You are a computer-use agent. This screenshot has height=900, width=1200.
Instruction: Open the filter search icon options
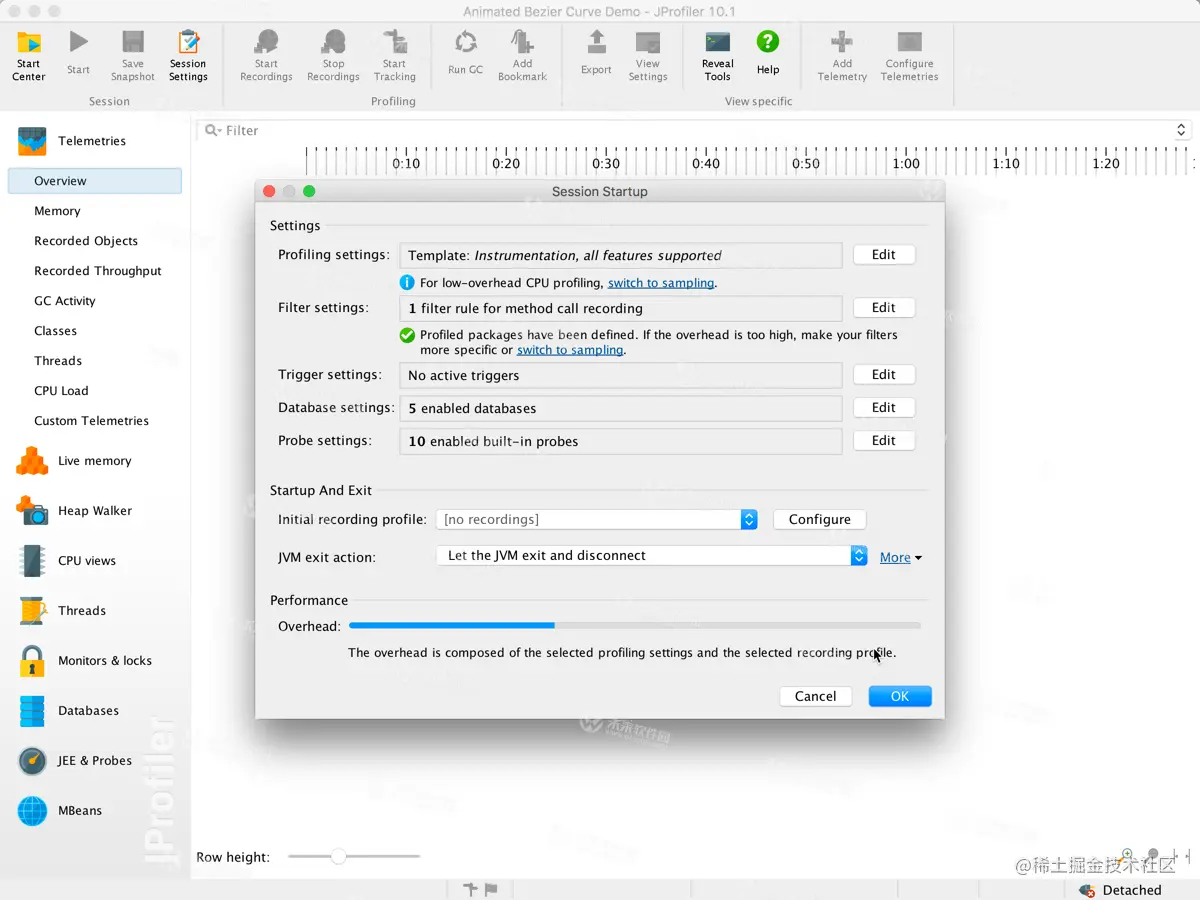[212, 131]
